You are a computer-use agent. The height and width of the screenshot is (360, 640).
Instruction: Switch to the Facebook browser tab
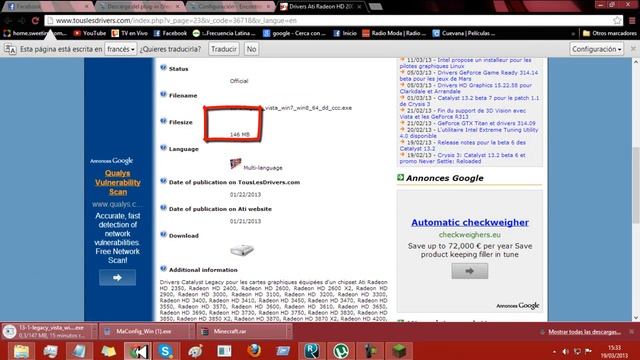47,7
